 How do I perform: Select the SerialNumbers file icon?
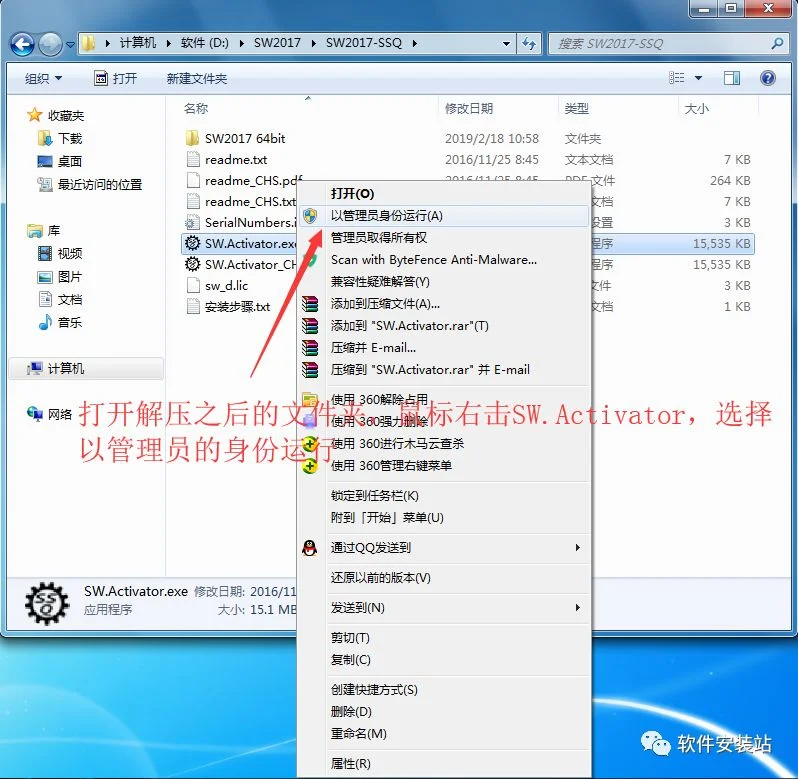point(192,222)
